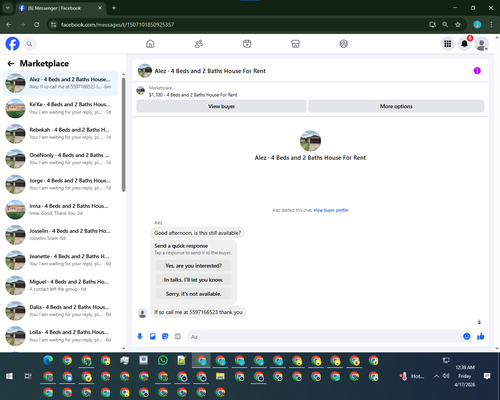Reload the page with browser refresh

click(37, 25)
